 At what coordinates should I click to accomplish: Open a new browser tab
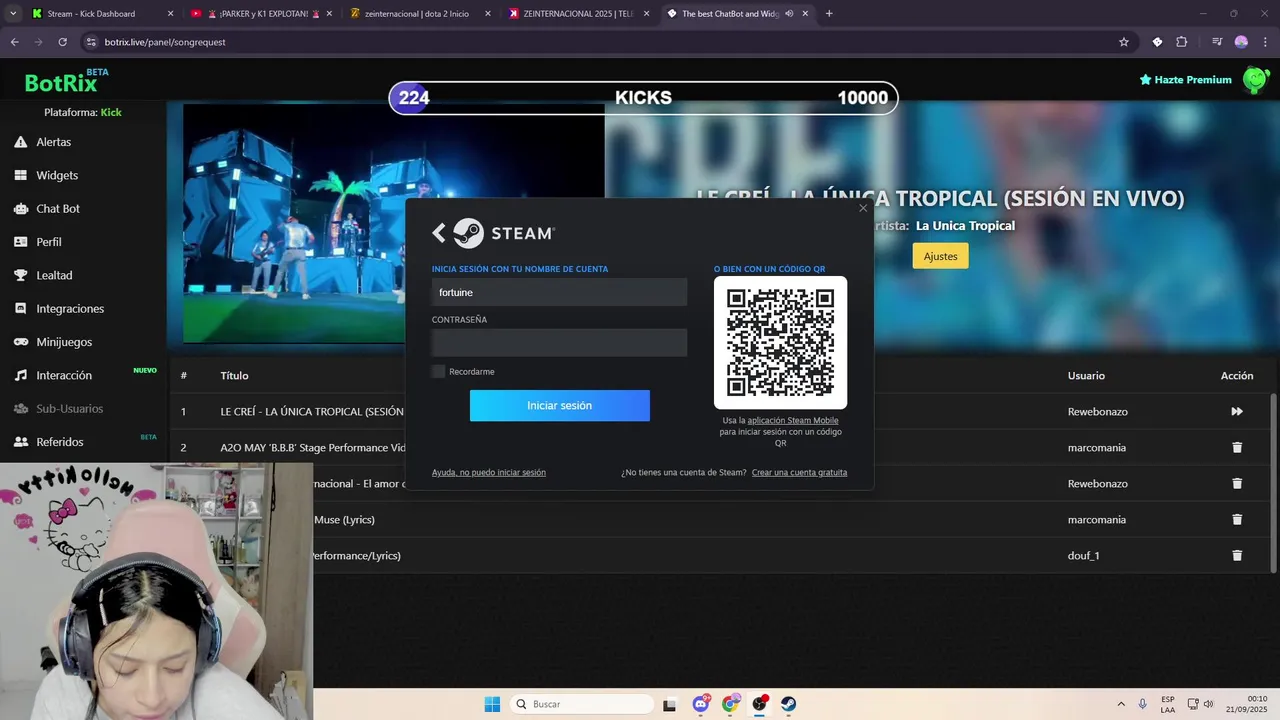coord(829,14)
